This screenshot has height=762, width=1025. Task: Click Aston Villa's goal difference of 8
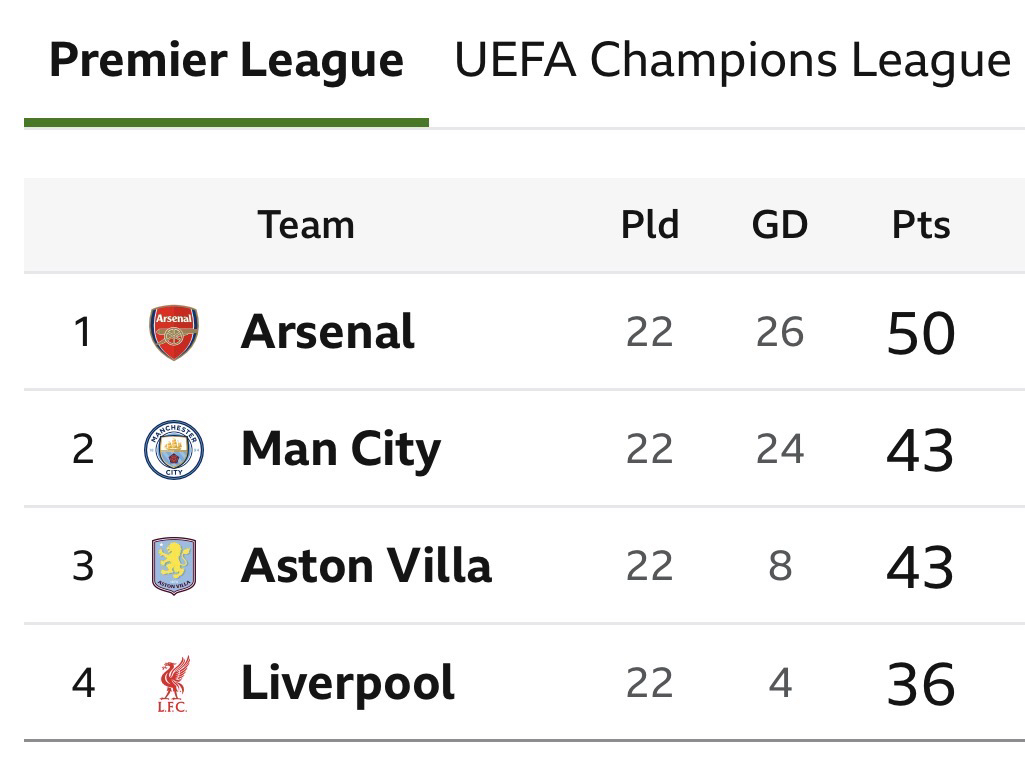780,567
